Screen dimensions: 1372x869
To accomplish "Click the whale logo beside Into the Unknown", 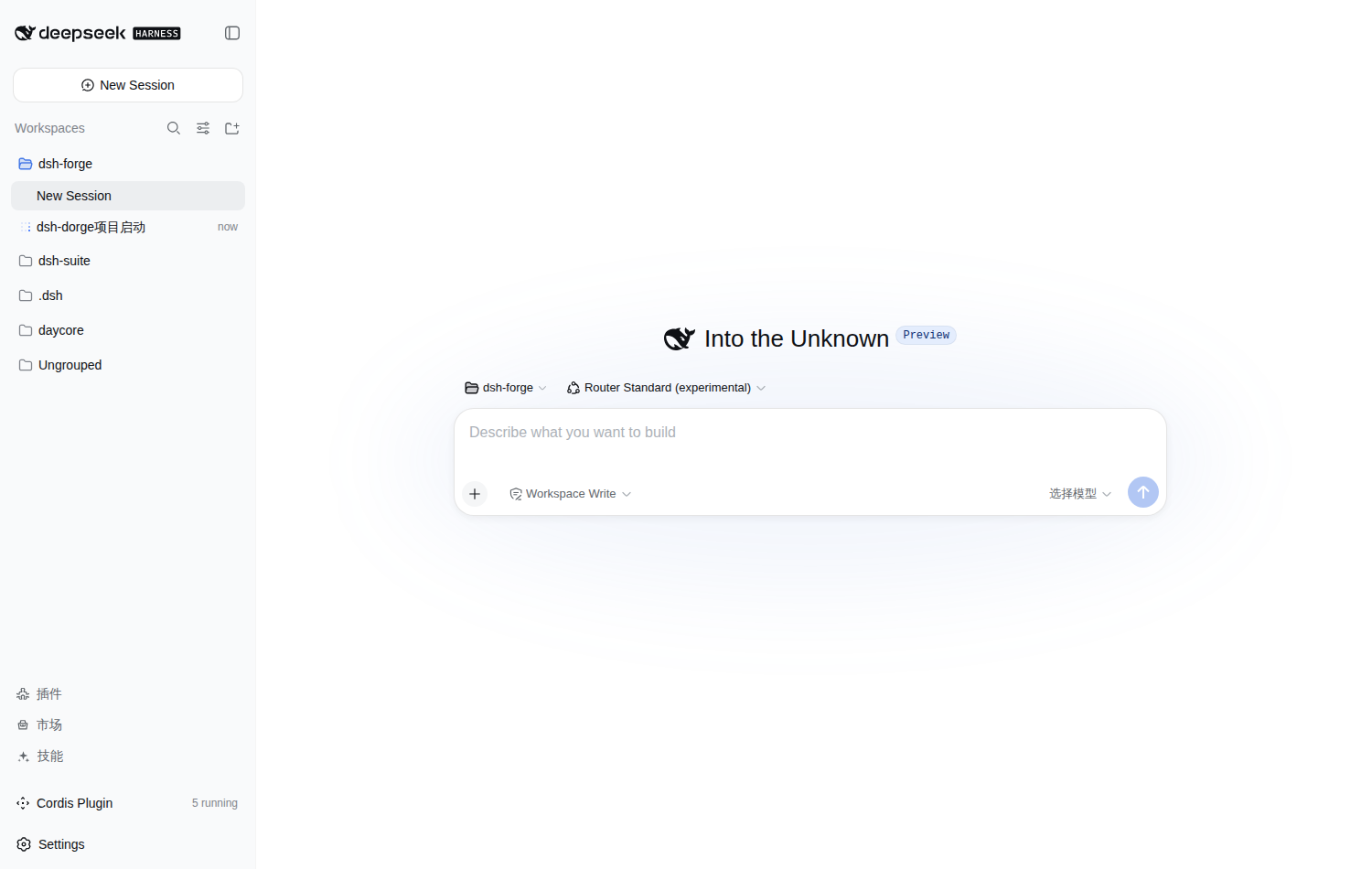I will coord(680,338).
